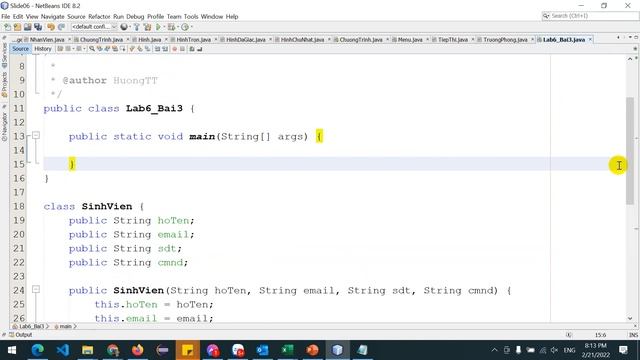Open the Source menu

pos(76,17)
